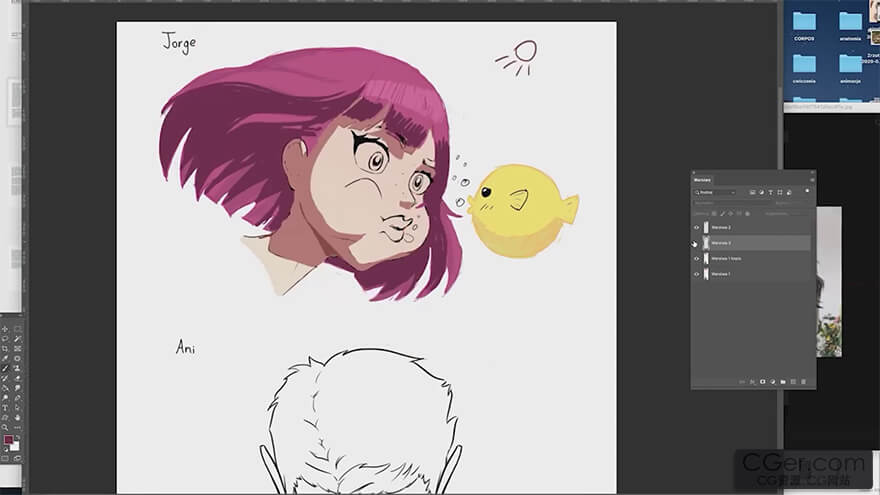
Task: Click the foreground color swatch
Action: [8, 440]
